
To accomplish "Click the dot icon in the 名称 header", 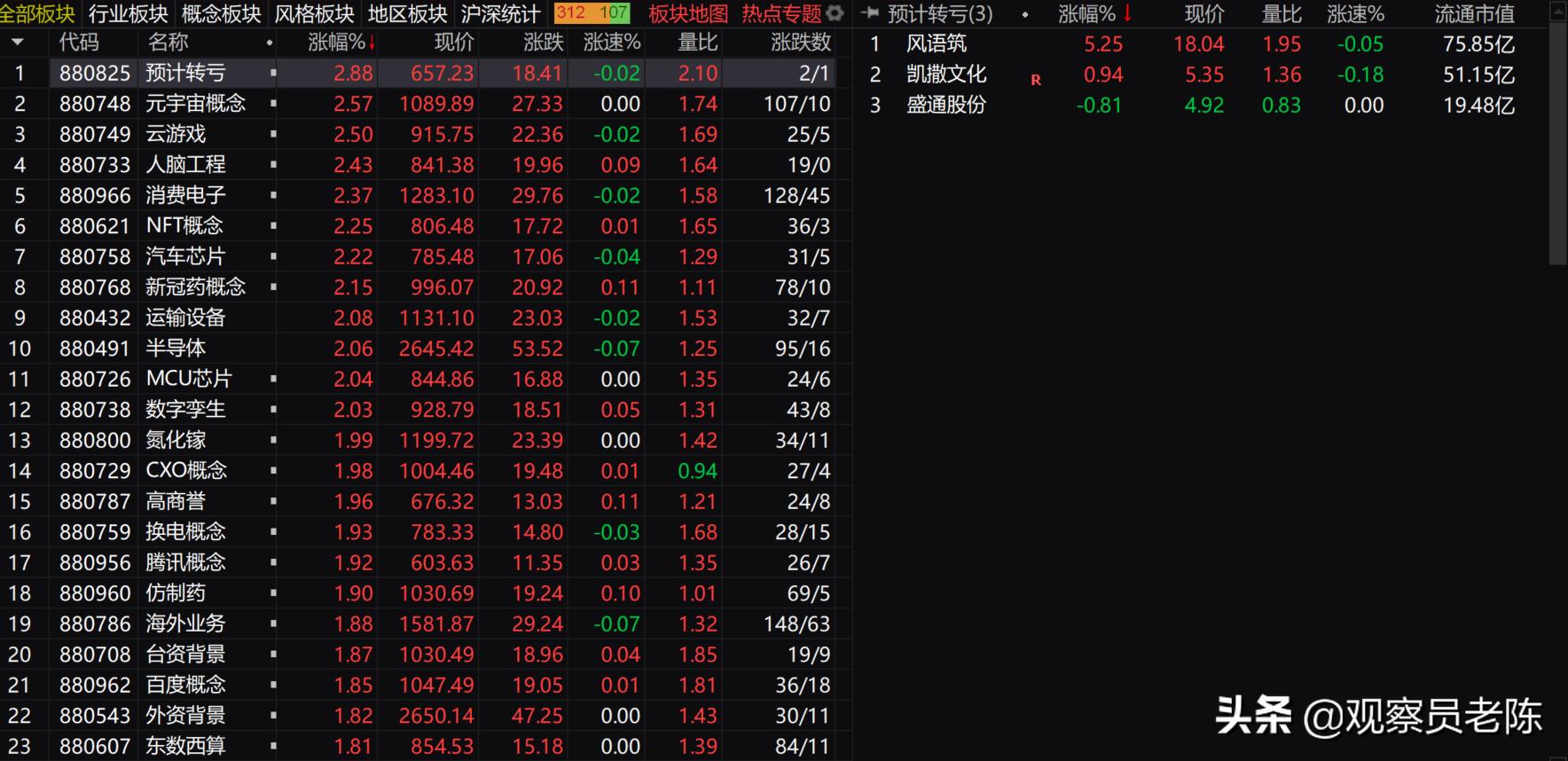I will pos(269,43).
